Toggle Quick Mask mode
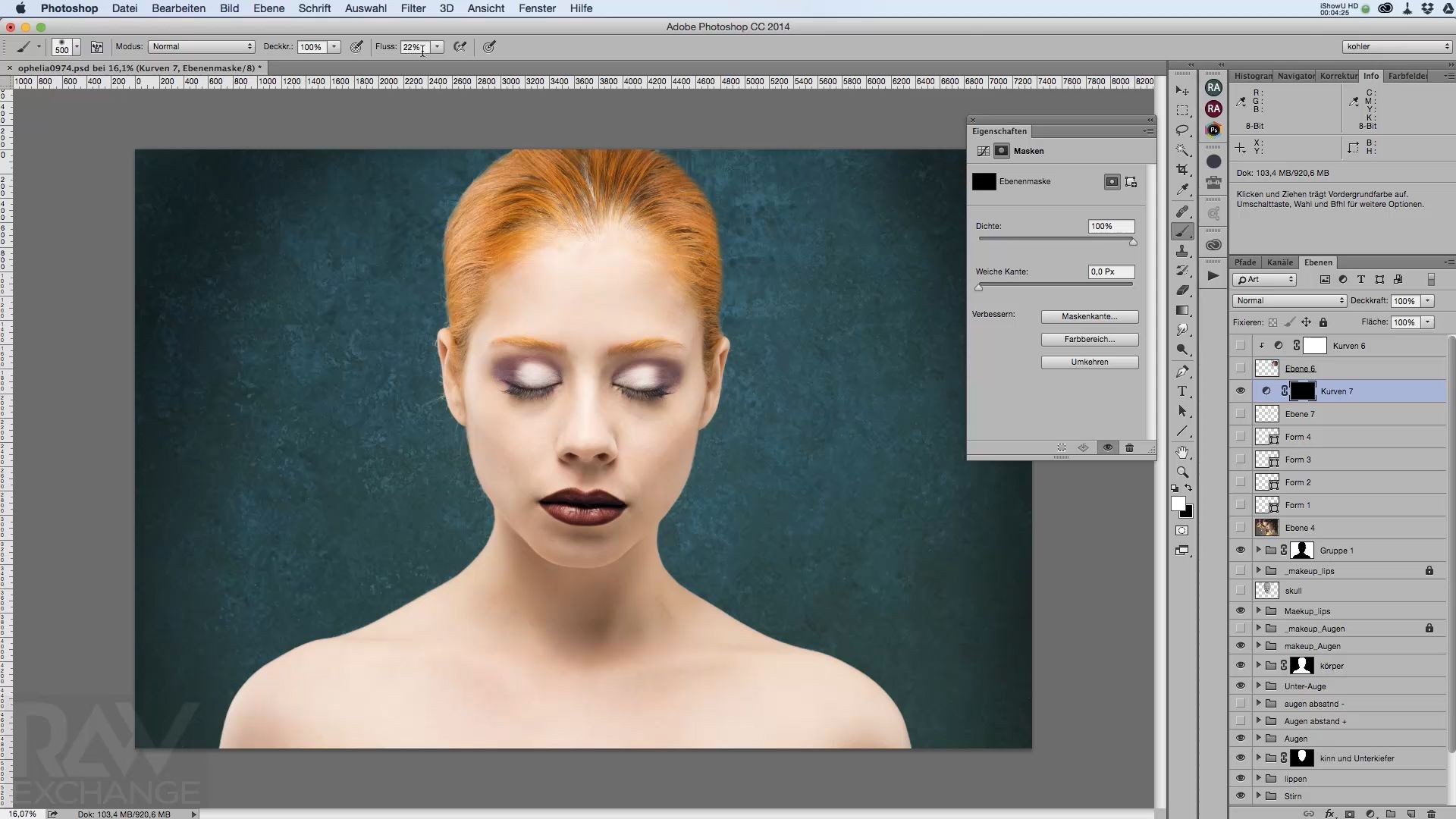 point(1182,531)
